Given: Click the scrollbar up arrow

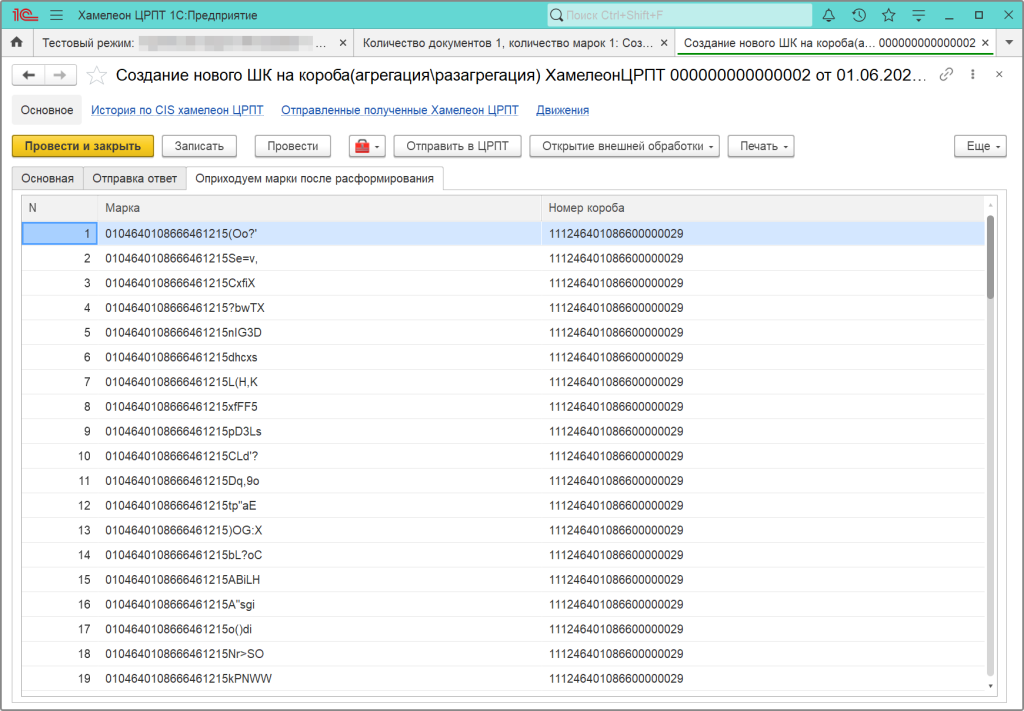Looking at the screenshot, I should point(991,204).
